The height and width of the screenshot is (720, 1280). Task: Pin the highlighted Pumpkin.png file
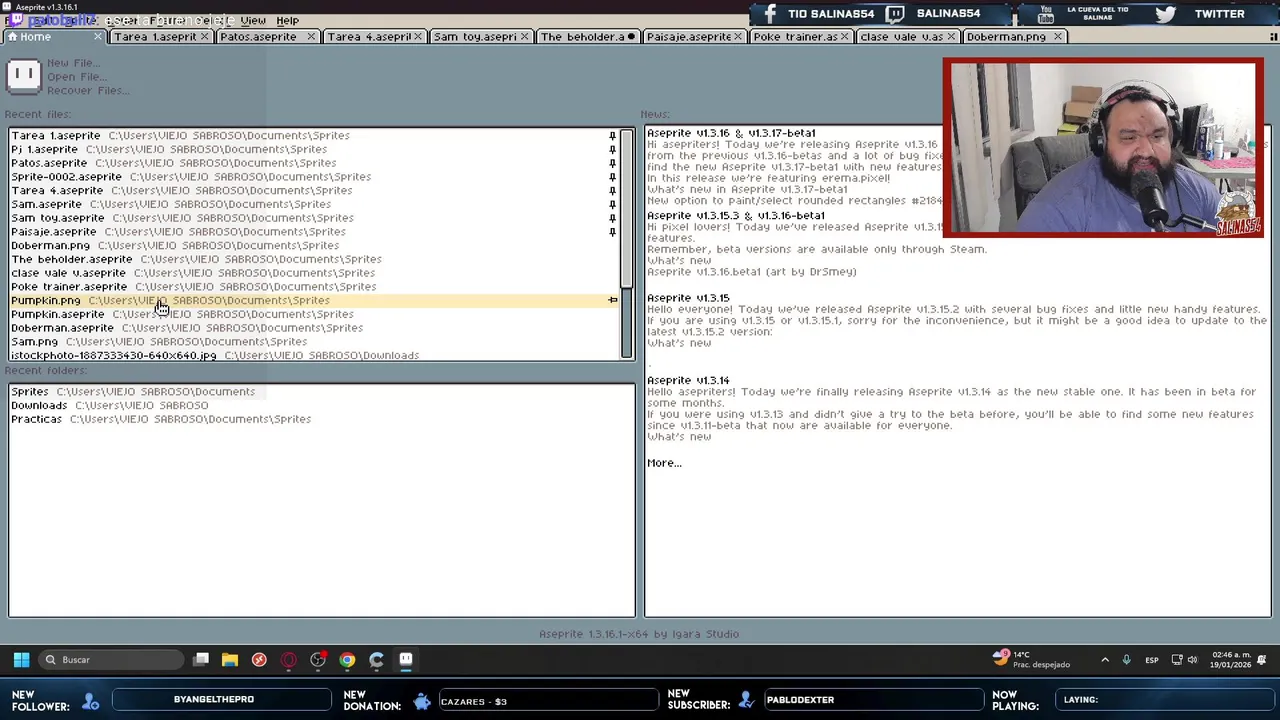pyautogui.click(x=612, y=300)
